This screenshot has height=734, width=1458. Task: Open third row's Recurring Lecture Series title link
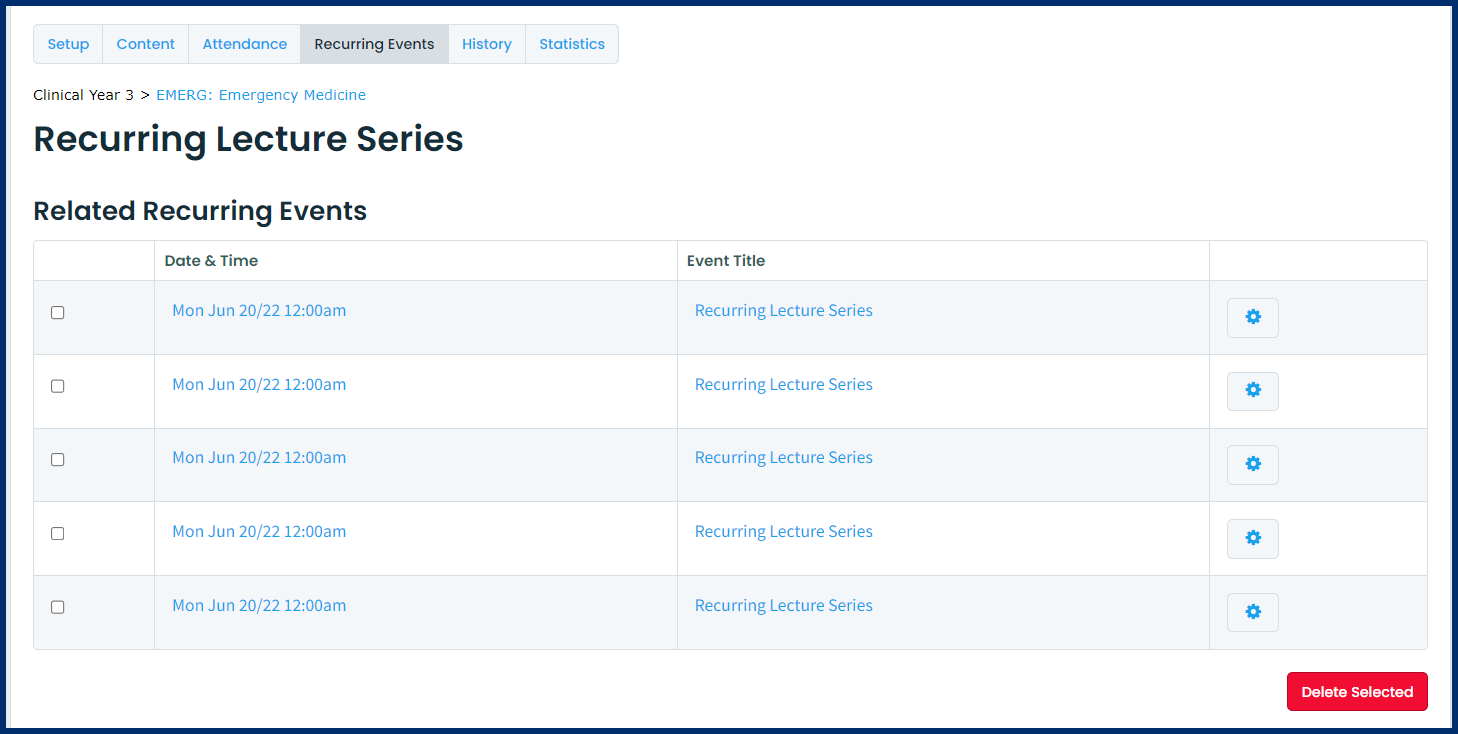click(x=783, y=457)
